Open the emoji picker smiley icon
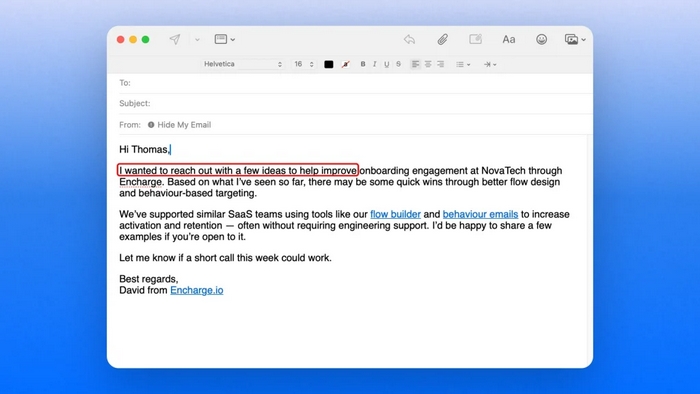The height and width of the screenshot is (394, 700). pos(542,39)
